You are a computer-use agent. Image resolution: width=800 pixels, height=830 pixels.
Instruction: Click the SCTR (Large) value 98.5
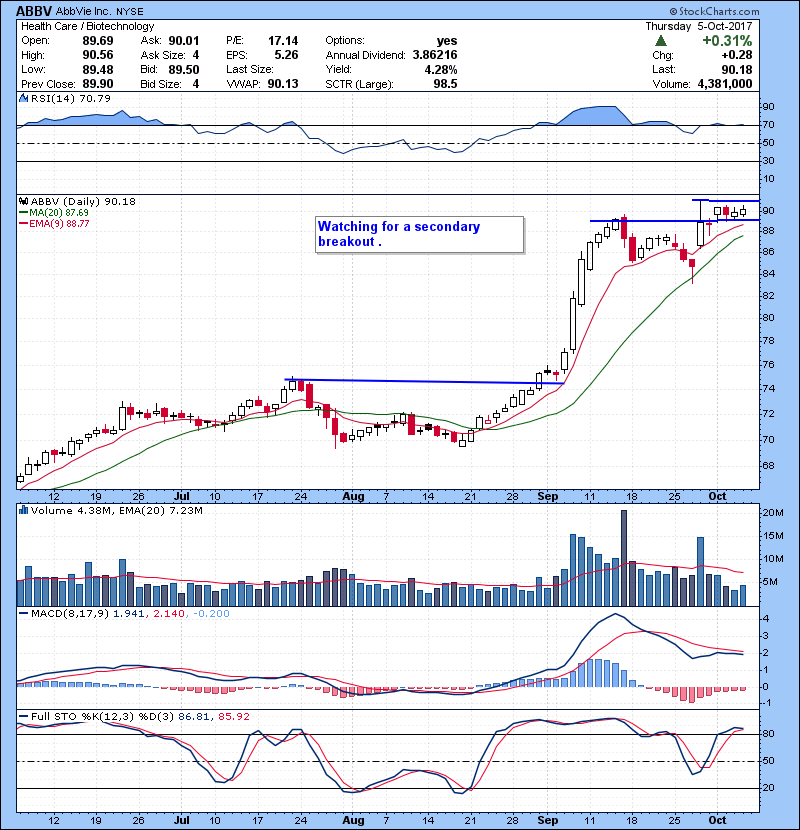(x=445, y=84)
